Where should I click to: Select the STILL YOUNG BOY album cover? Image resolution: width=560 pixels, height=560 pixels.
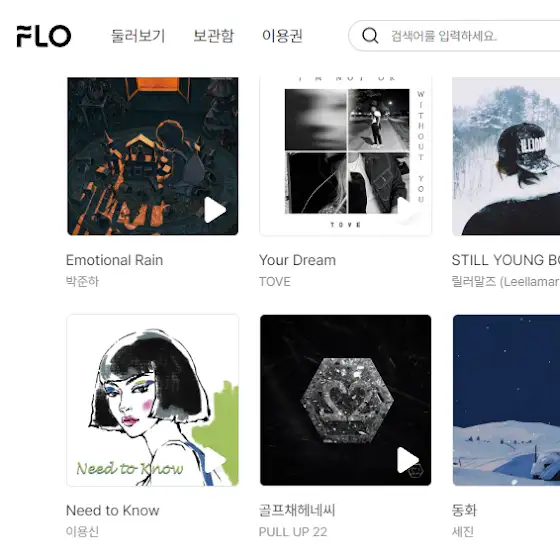506,156
